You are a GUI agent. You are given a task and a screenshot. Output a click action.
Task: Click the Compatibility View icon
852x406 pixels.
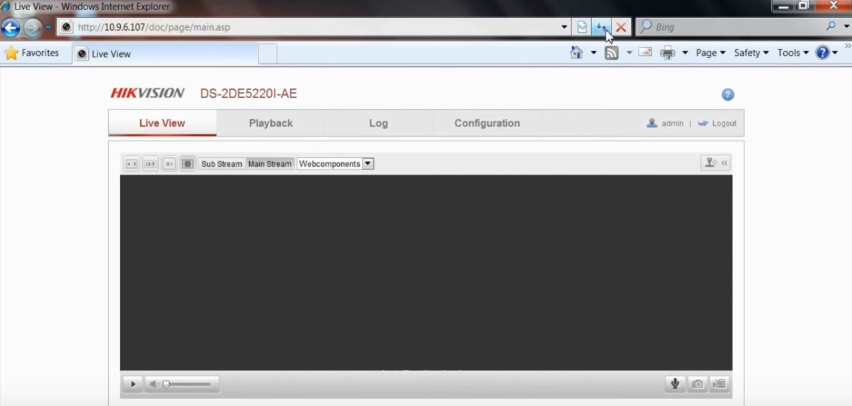coord(582,27)
